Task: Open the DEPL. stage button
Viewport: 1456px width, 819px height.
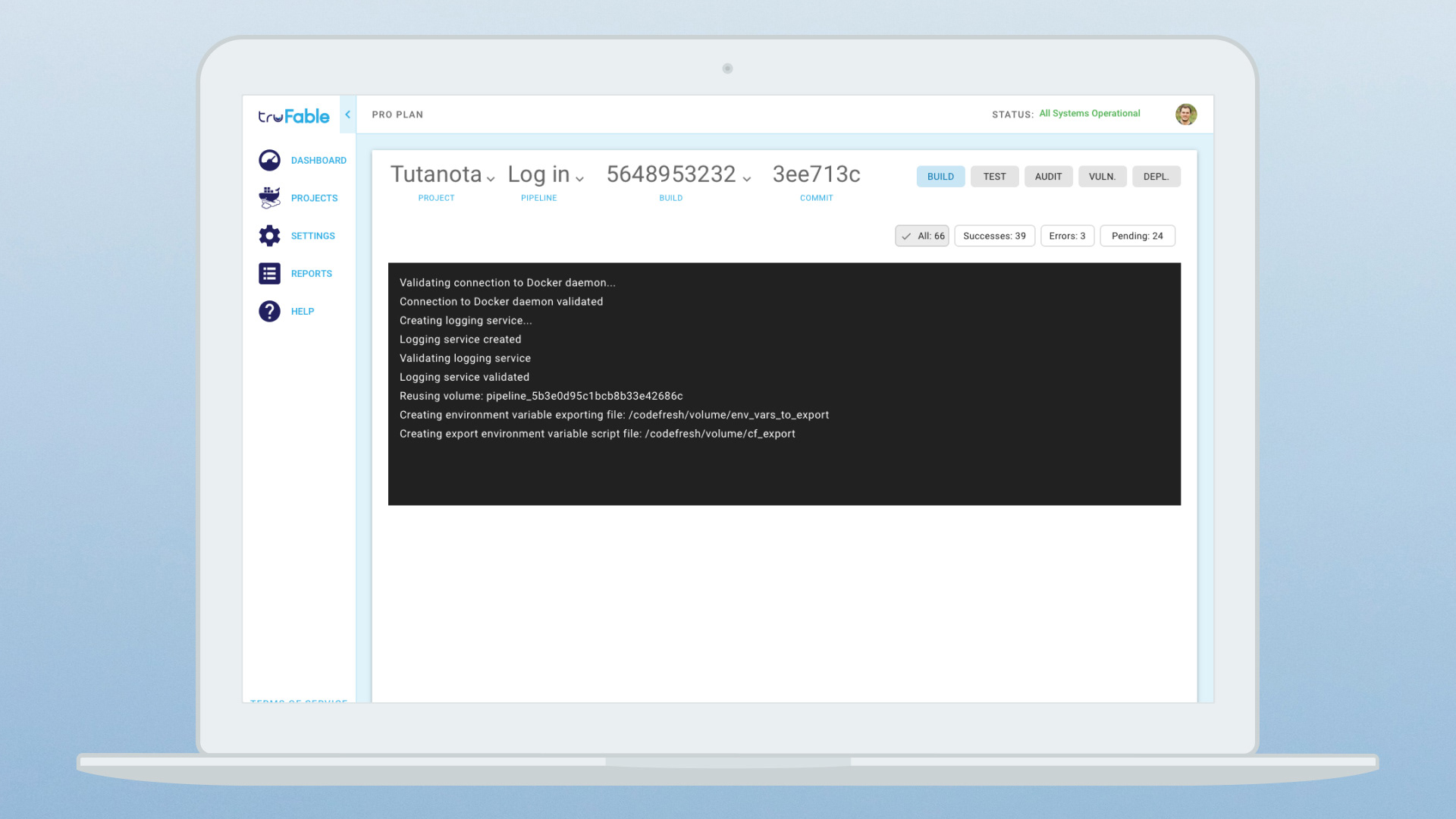Action: (1155, 177)
